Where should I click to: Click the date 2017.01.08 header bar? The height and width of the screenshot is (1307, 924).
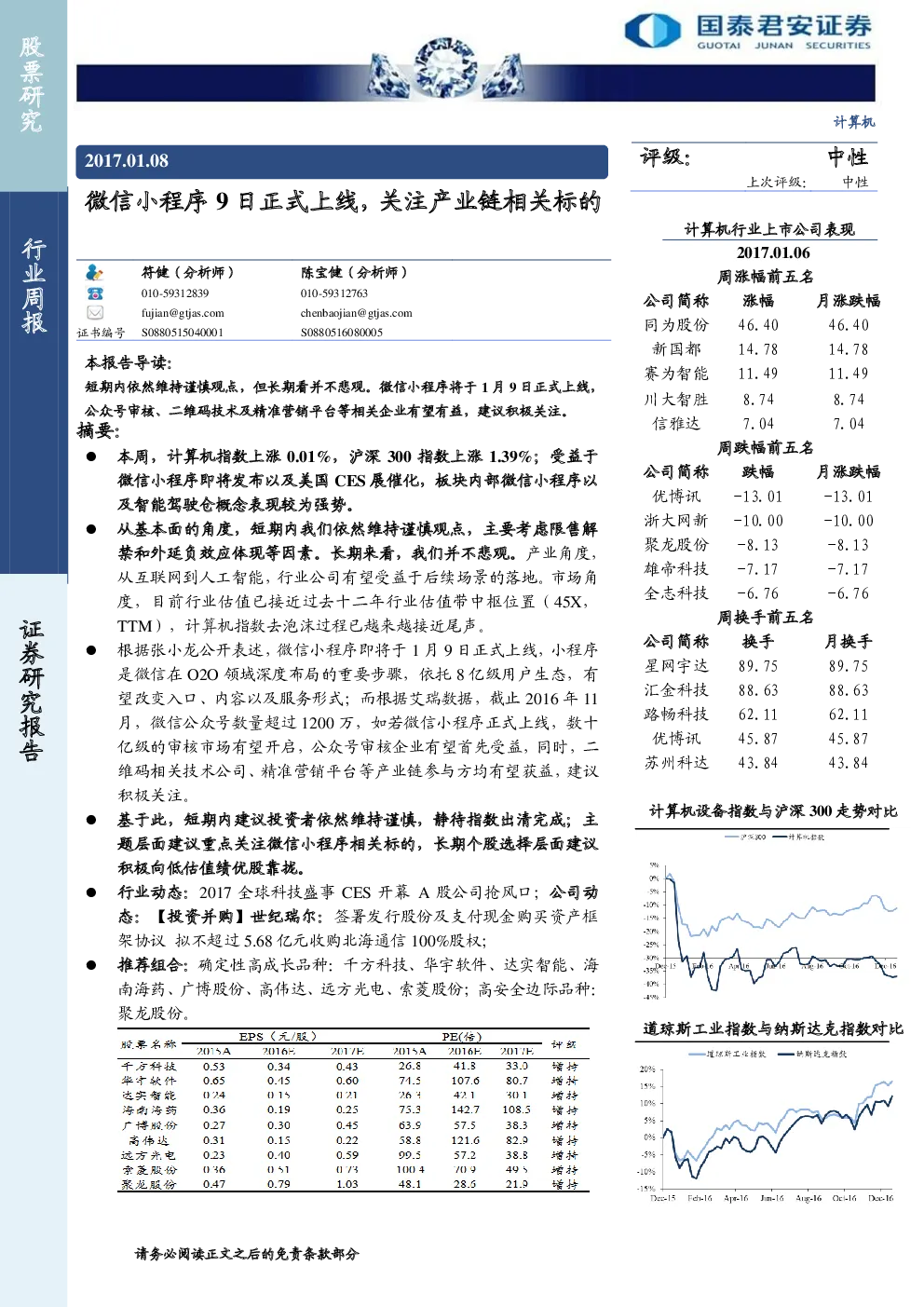(342, 160)
